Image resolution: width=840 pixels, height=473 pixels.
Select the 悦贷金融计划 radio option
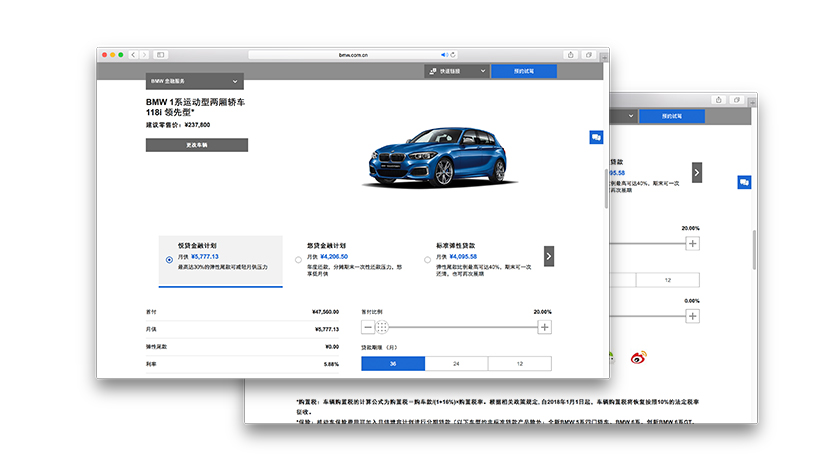click(169, 260)
